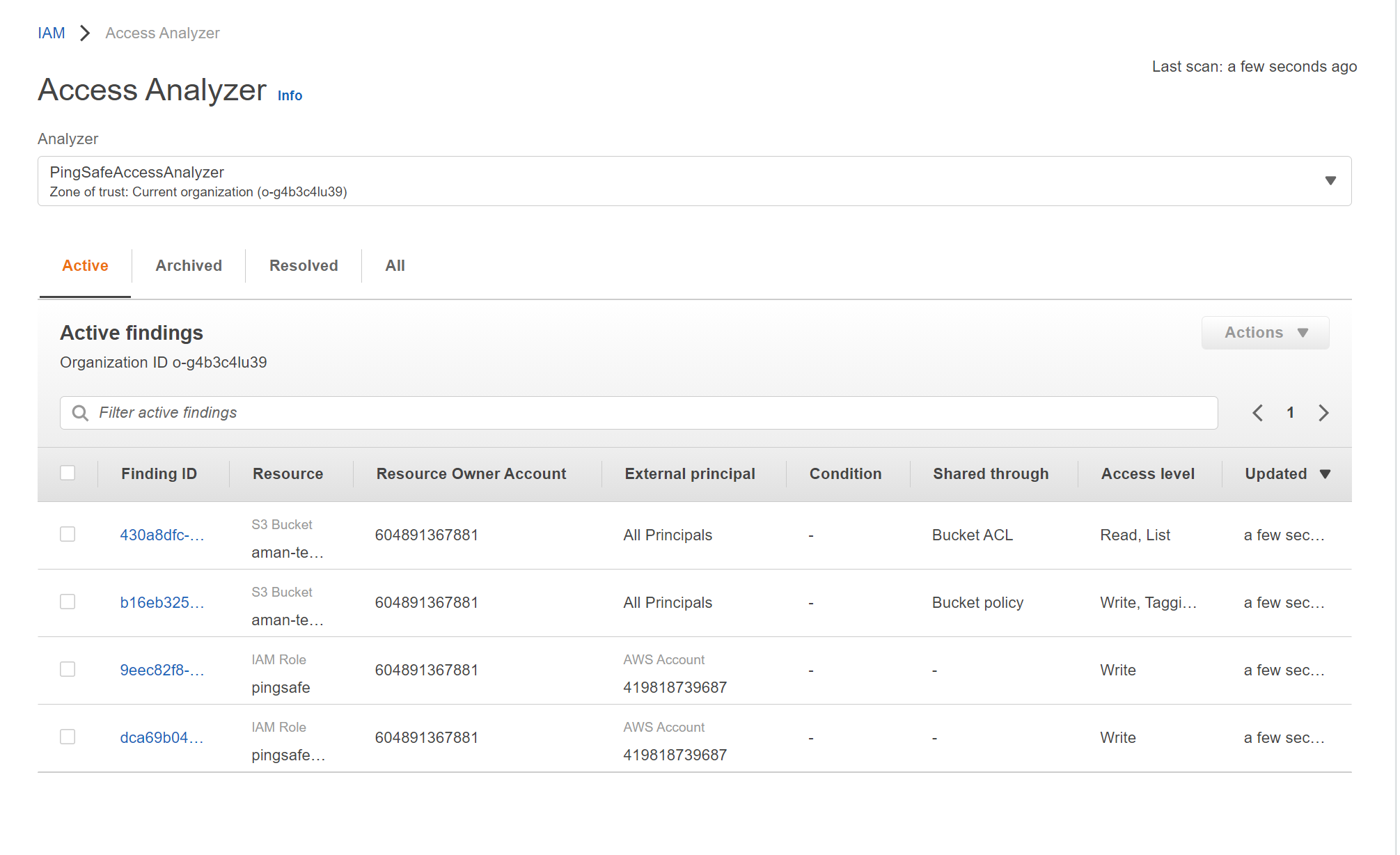Expand the Actions dropdown menu
The image size is (1400, 855).
pos(1265,333)
